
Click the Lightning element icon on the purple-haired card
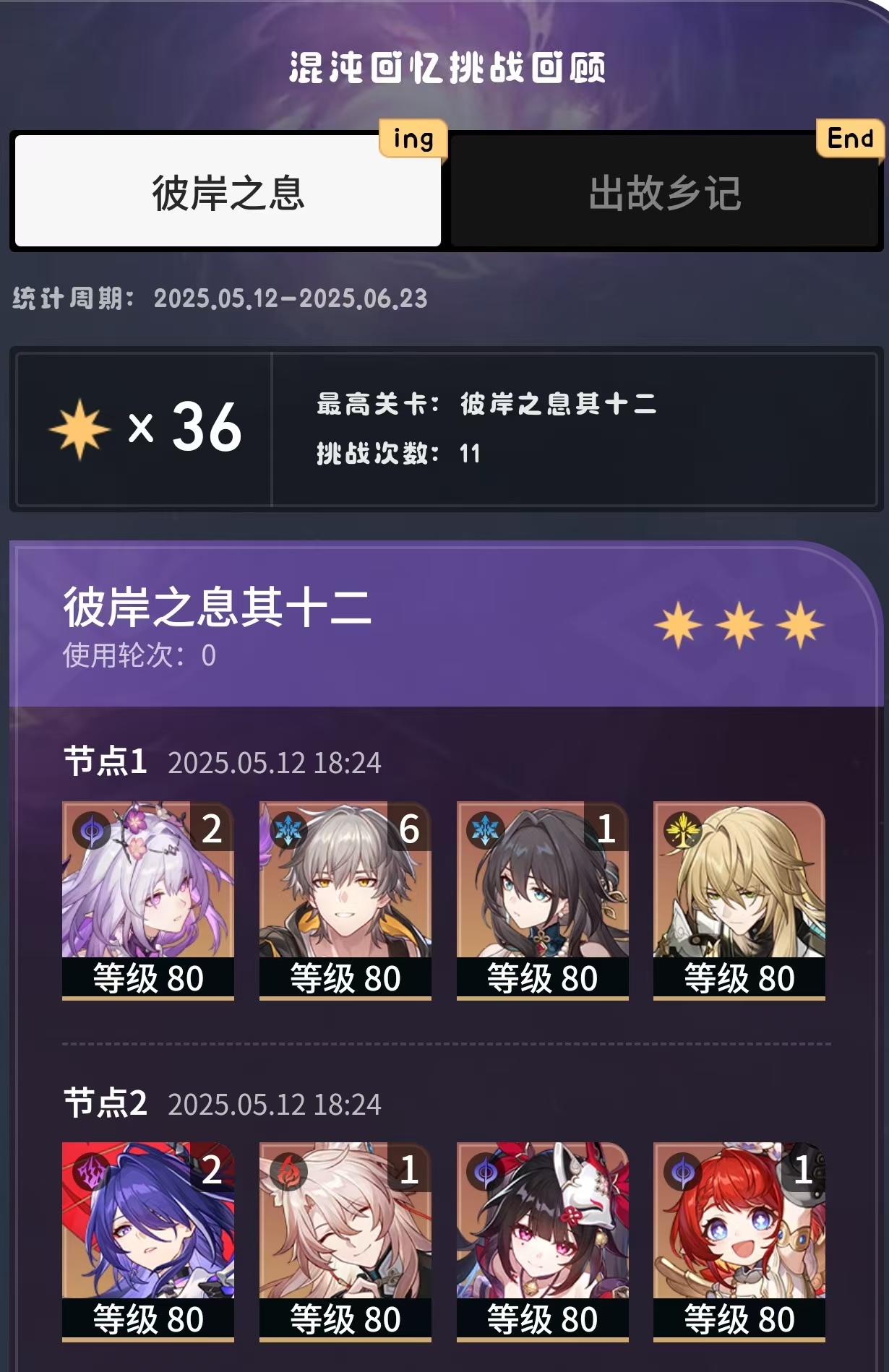click(x=92, y=1171)
